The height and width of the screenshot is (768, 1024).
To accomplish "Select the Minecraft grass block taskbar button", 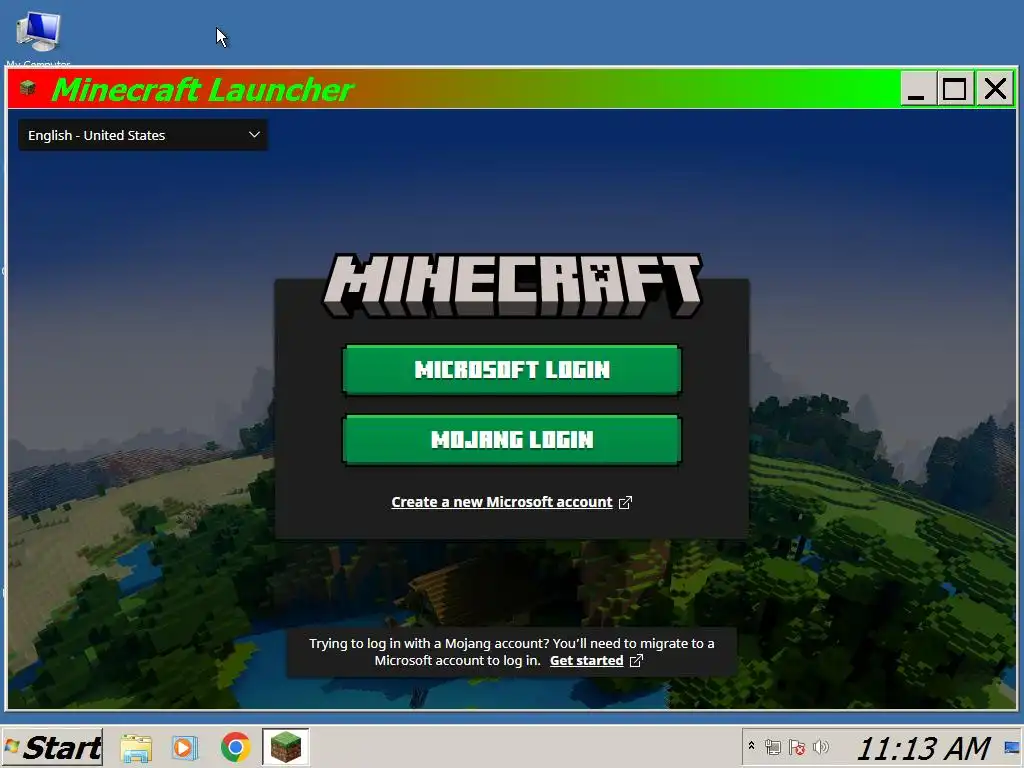I will point(285,747).
